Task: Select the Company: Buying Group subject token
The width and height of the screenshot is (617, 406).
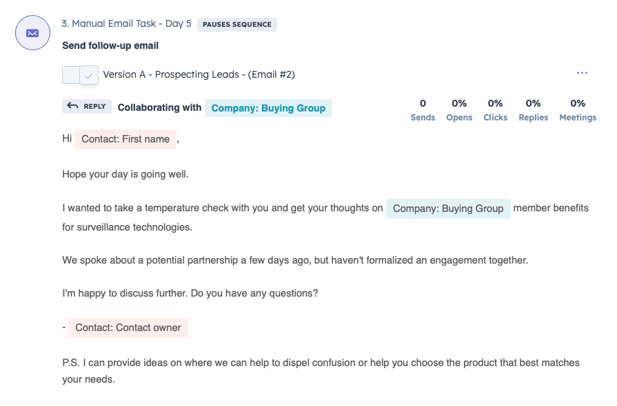Action: click(x=268, y=108)
